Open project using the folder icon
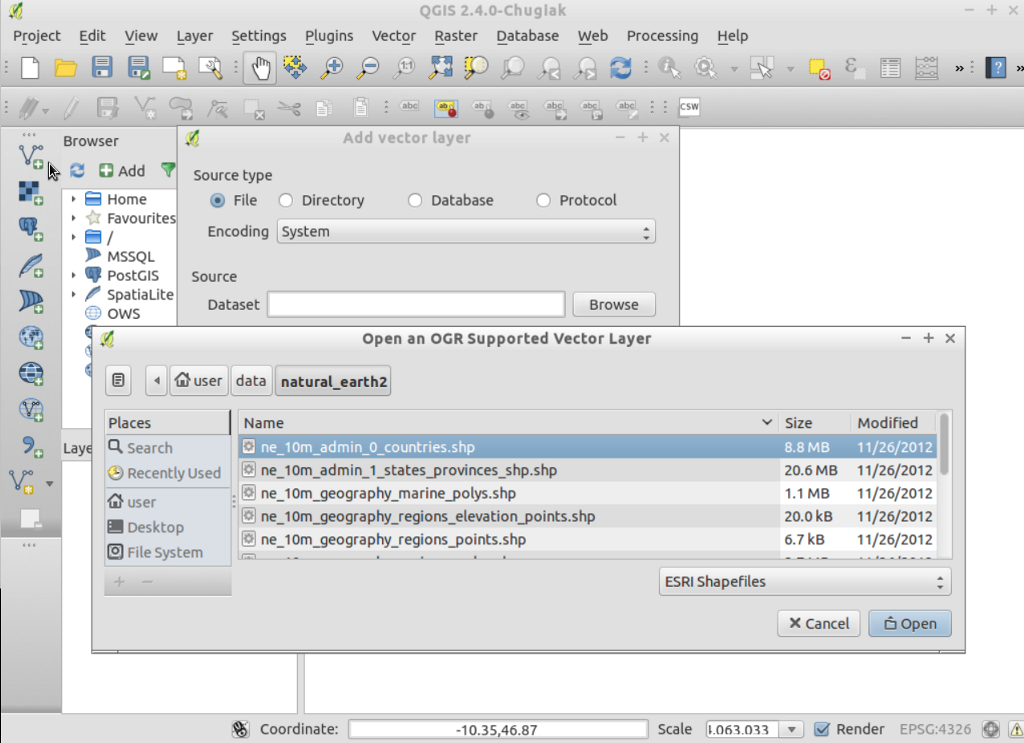The height and width of the screenshot is (743, 1024). (65, 67)
